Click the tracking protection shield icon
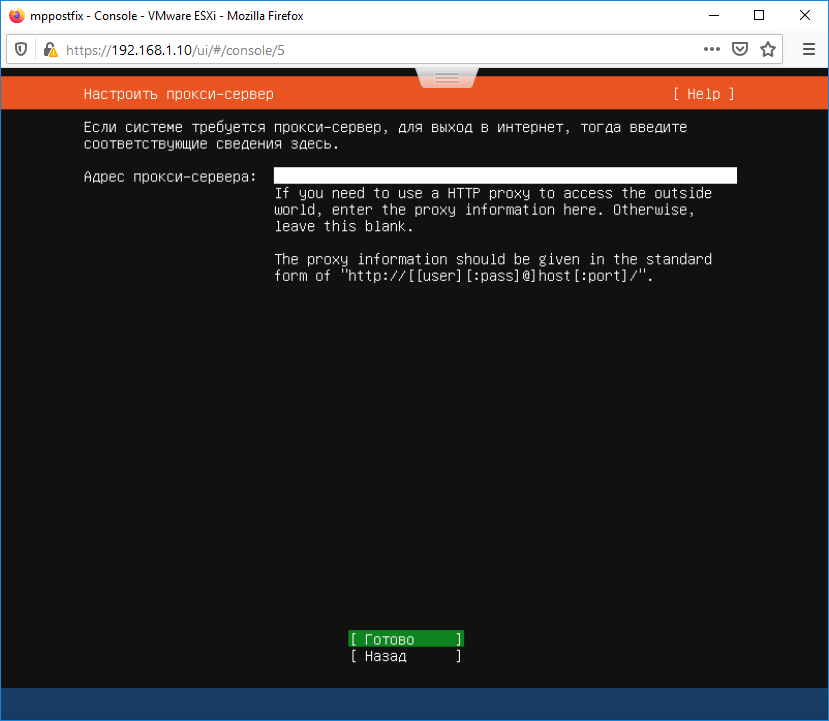 [20, 48]
